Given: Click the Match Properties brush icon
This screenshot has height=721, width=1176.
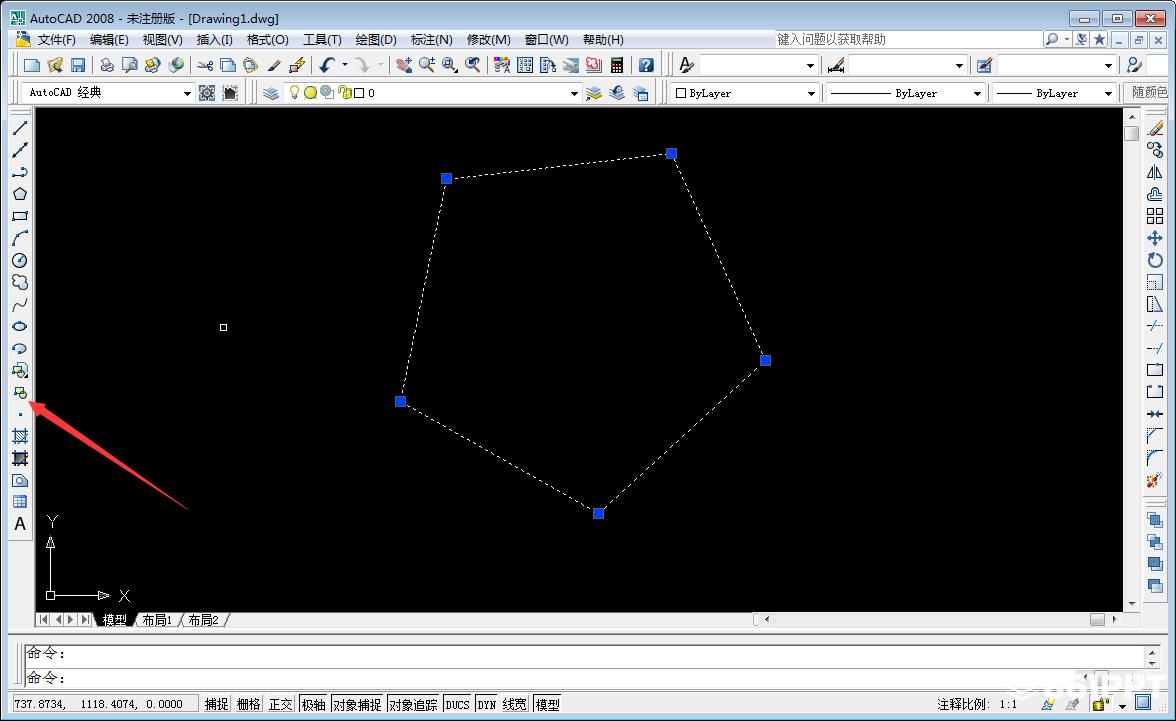Looking at the screenshot, I should (274, 65).
